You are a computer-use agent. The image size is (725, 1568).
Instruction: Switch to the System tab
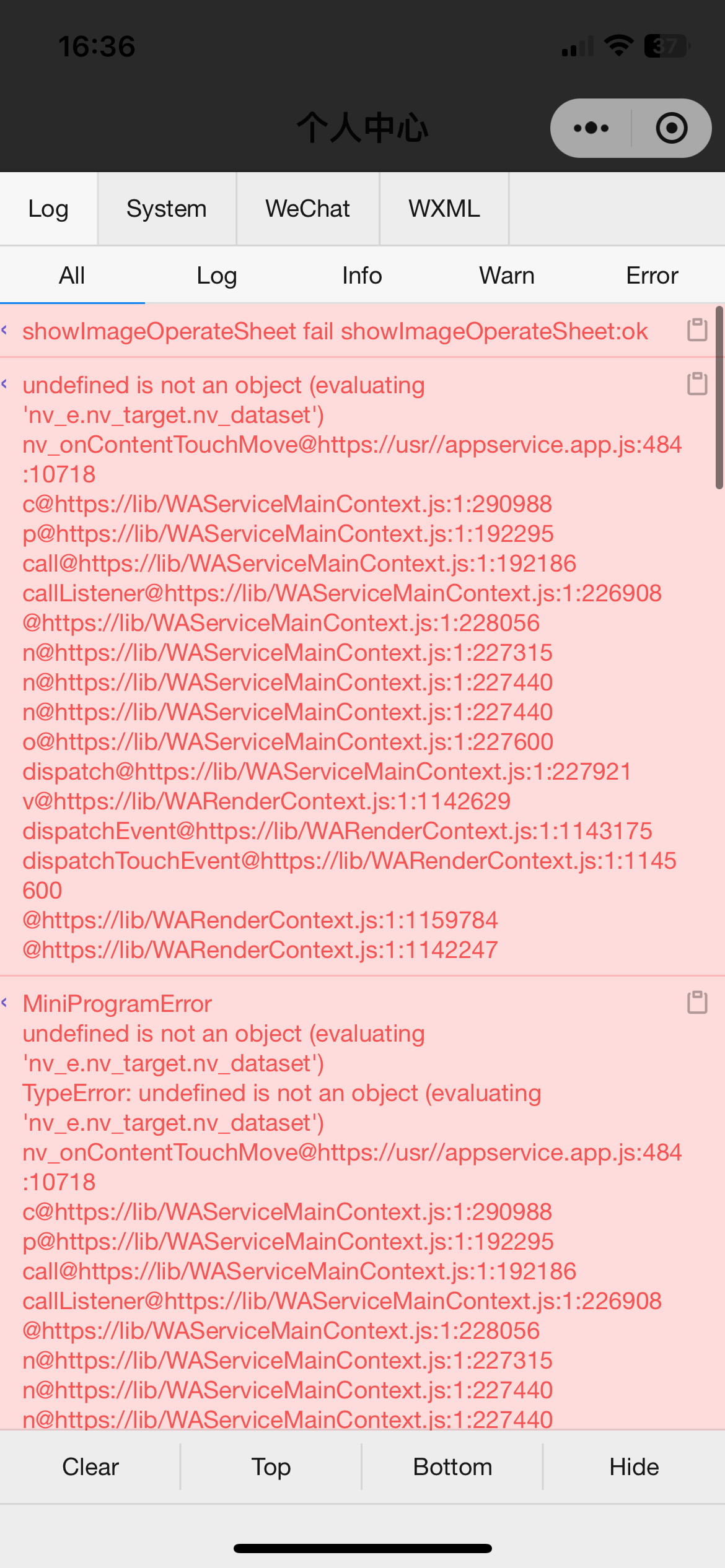pos(167,209)
